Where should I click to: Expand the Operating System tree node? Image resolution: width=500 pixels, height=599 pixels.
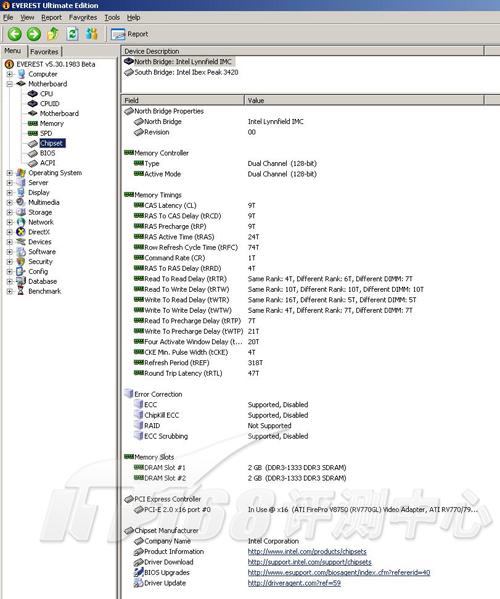tap(10, 173)
